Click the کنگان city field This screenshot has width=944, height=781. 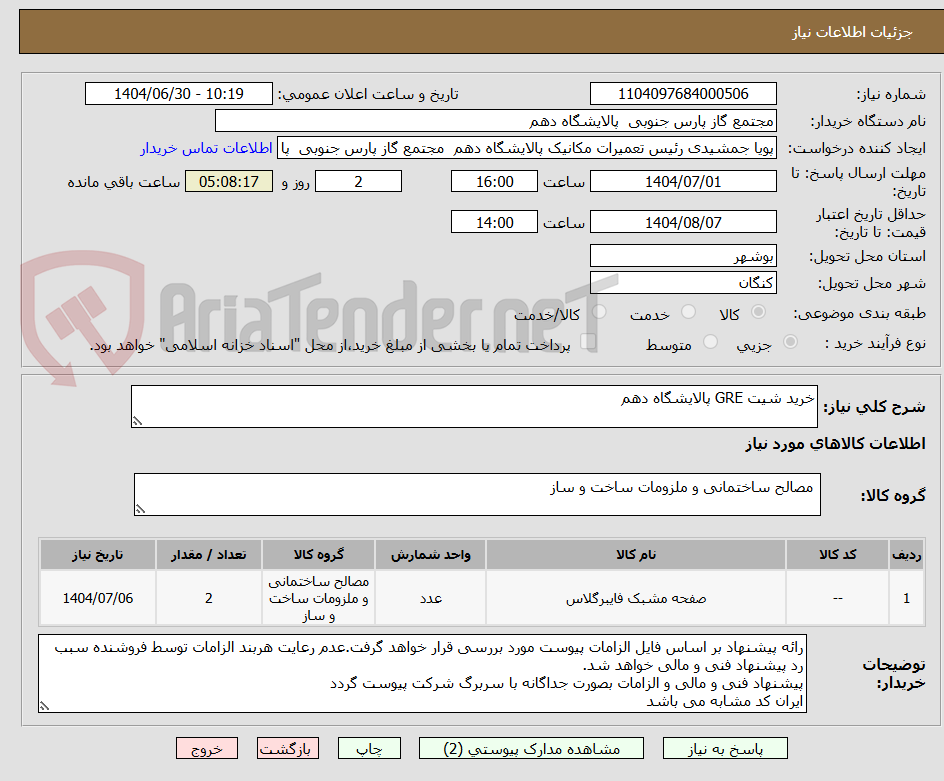[683, 281]
